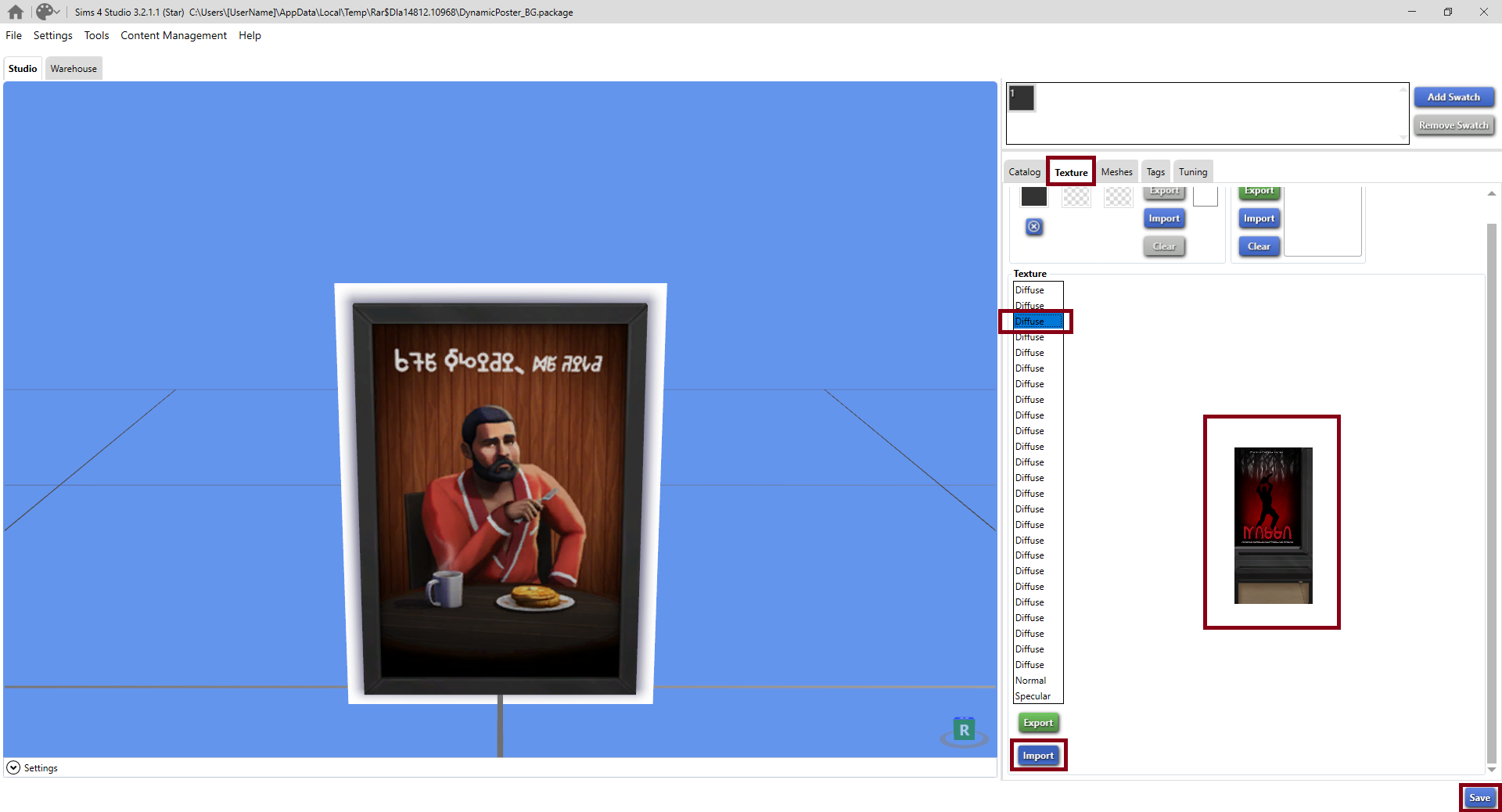1502x812 pixels.
Task: Select the Normal entry in the texture list
Action: pyautogui.click(x=1029, y=680)
